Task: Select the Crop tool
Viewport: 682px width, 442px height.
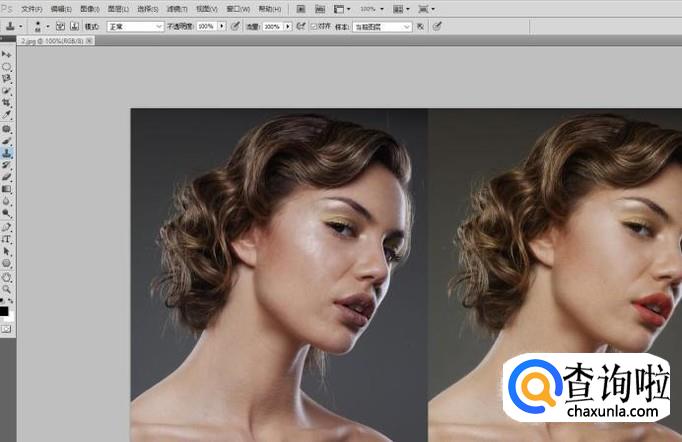Action: point(6,103)
